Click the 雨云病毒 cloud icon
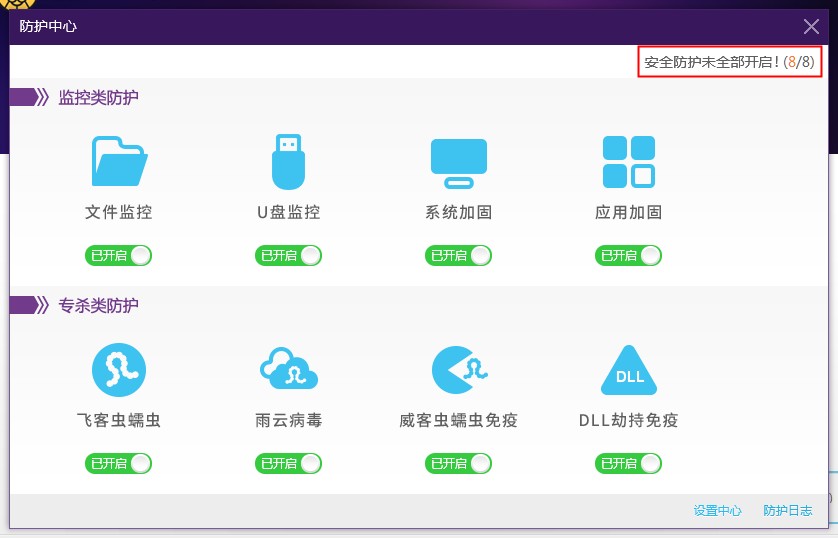This screenshot has width=838, height=538. 288,370
